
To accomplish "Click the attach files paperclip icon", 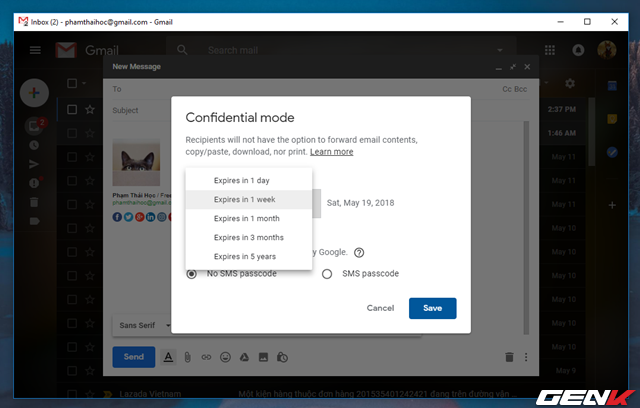I will [x=187, y=357].
